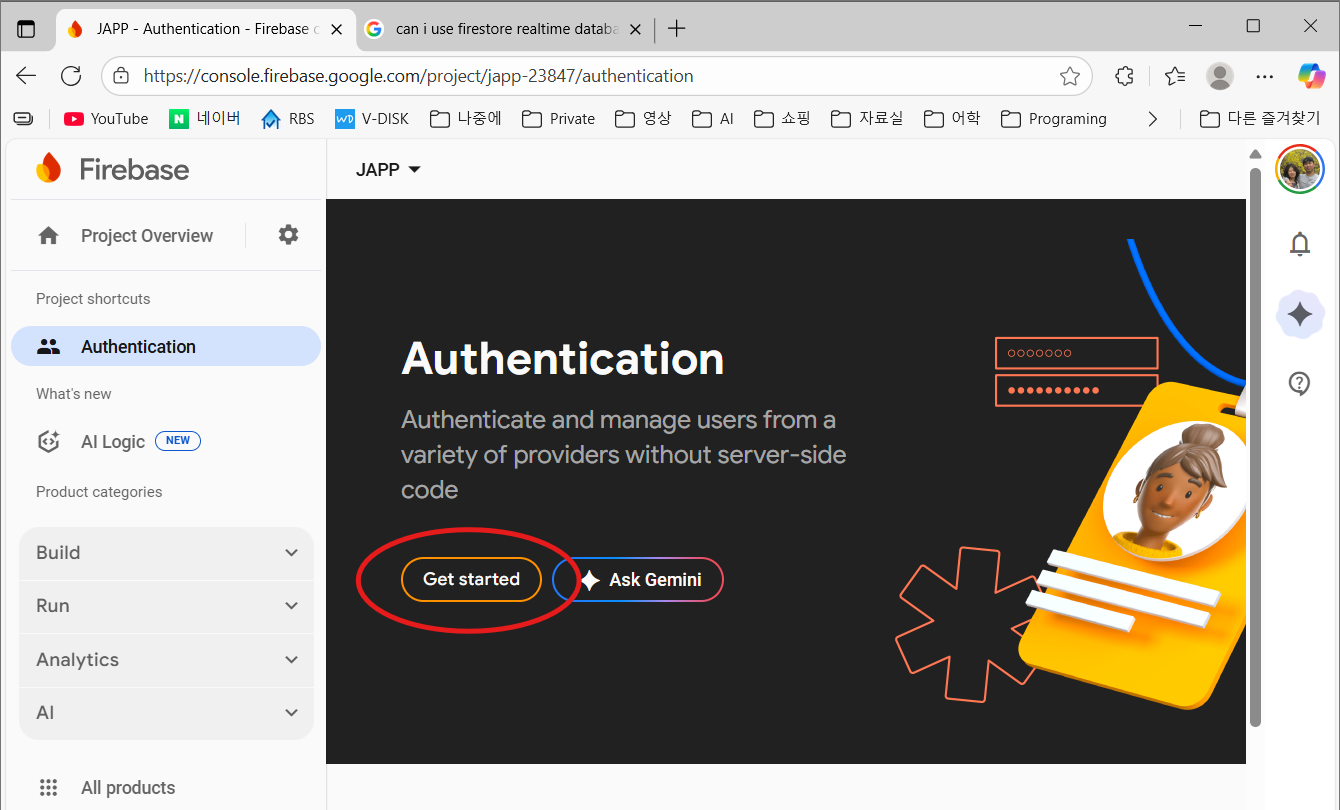Open AI Logic menu item

point(113,441)
